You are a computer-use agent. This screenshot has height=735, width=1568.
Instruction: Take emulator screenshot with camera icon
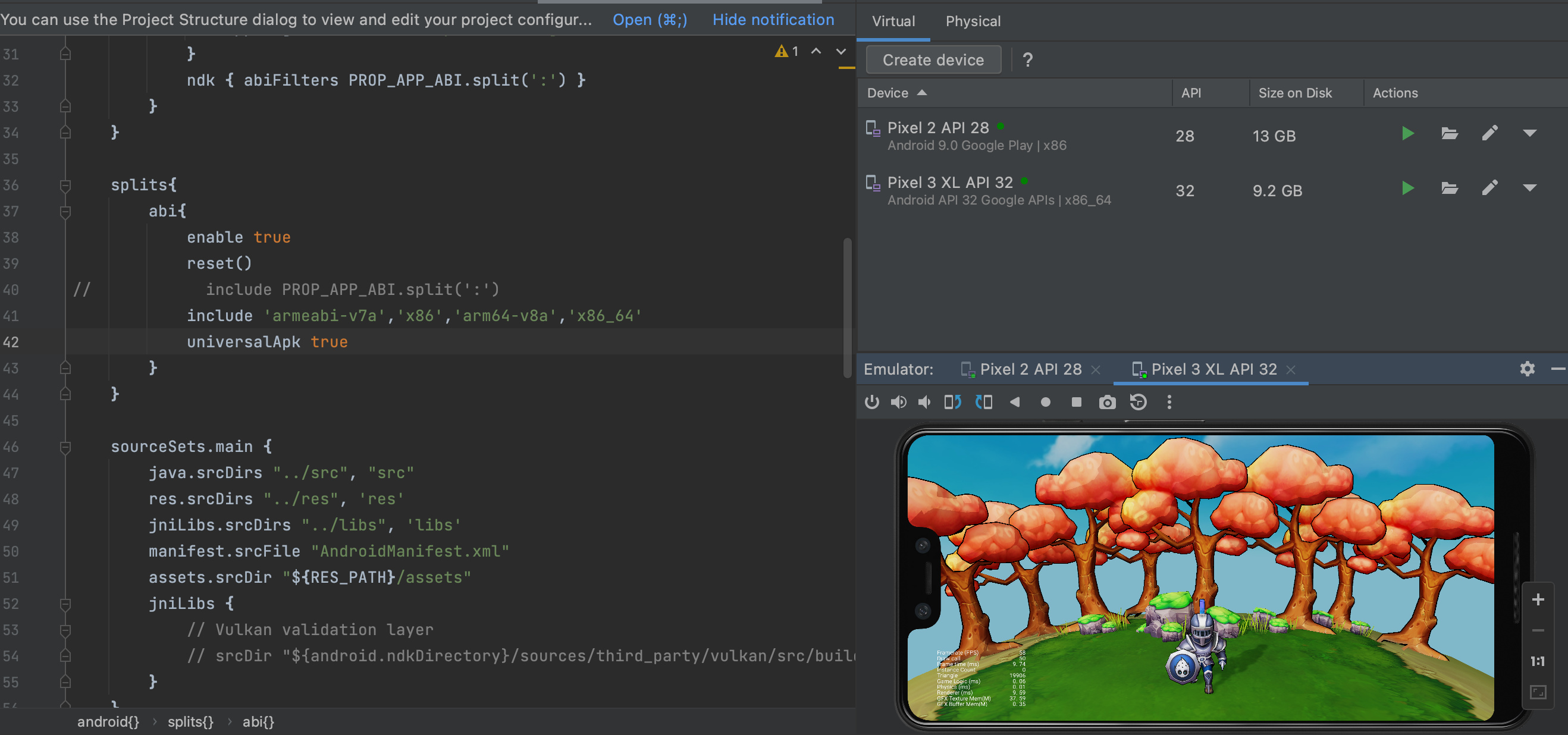coord(1106,402)
